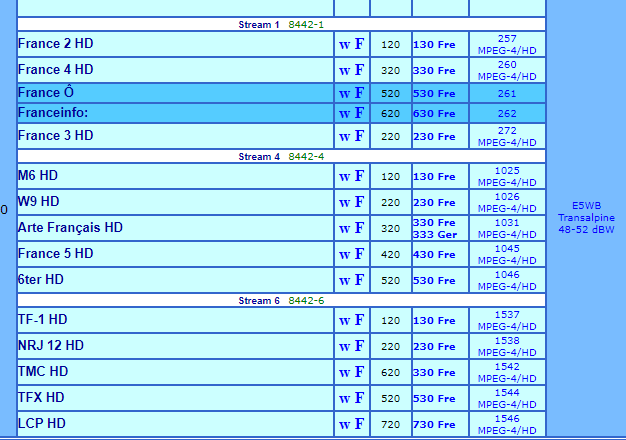Open the w link in LCP HD row

(x=345, y=425)
